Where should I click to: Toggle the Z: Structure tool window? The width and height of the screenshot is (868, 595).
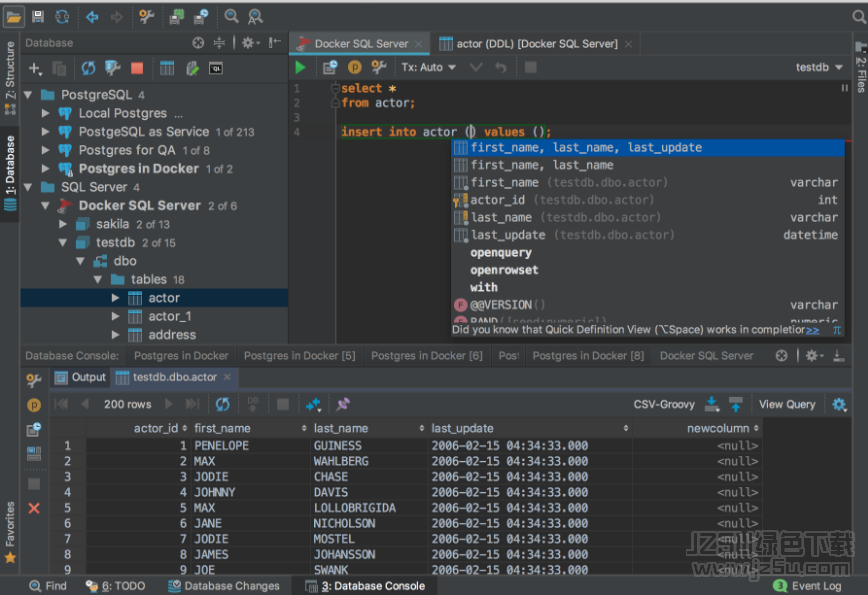click(x=10, y=77)
